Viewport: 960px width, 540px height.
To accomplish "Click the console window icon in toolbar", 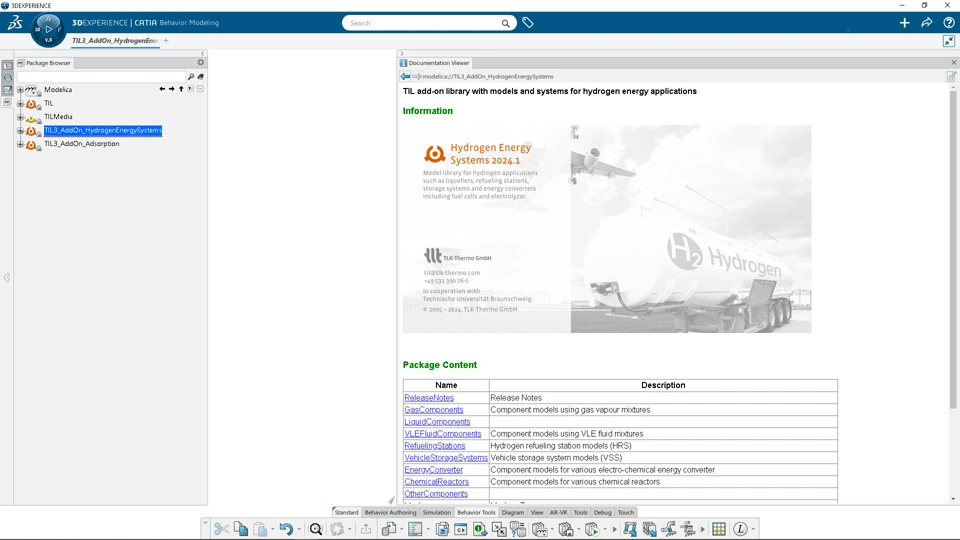I will [460, 528].
